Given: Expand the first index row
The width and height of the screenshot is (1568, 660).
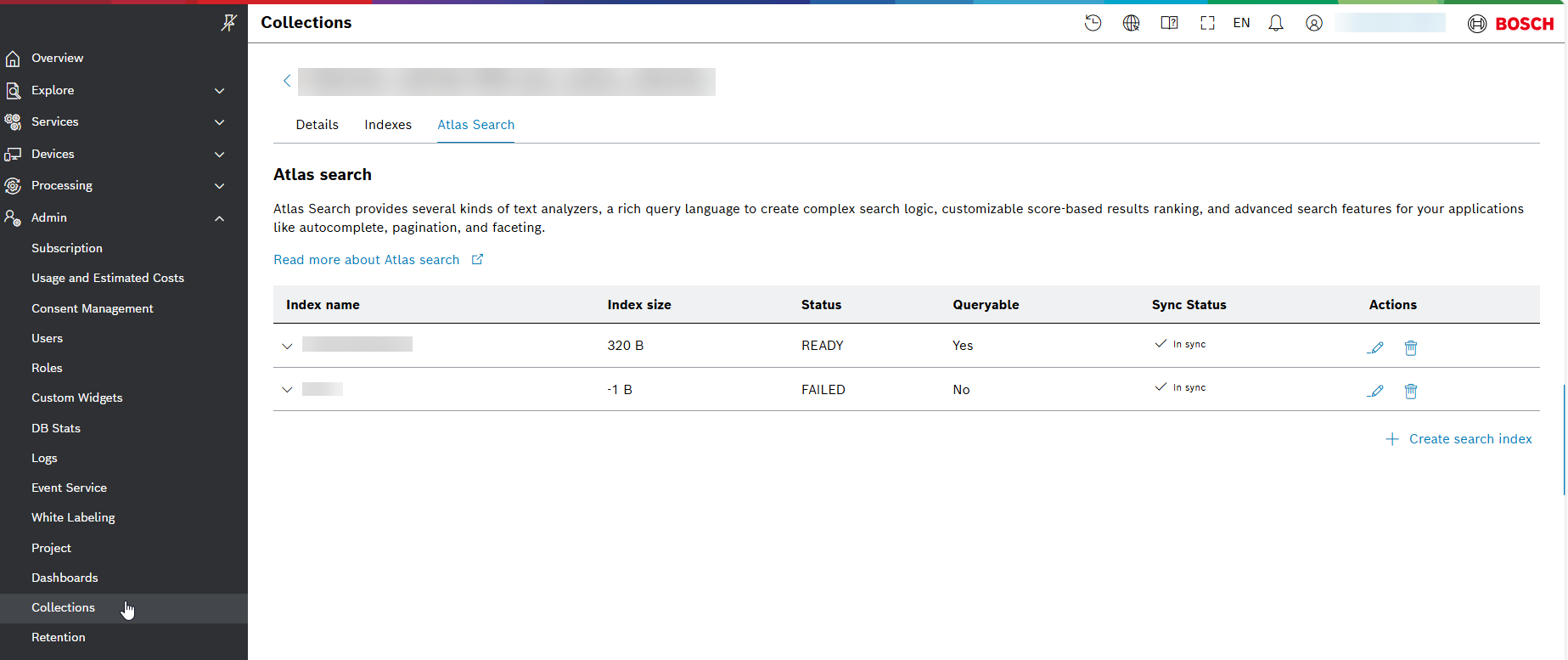Looking at the screenshot, I should click(287, 346).
